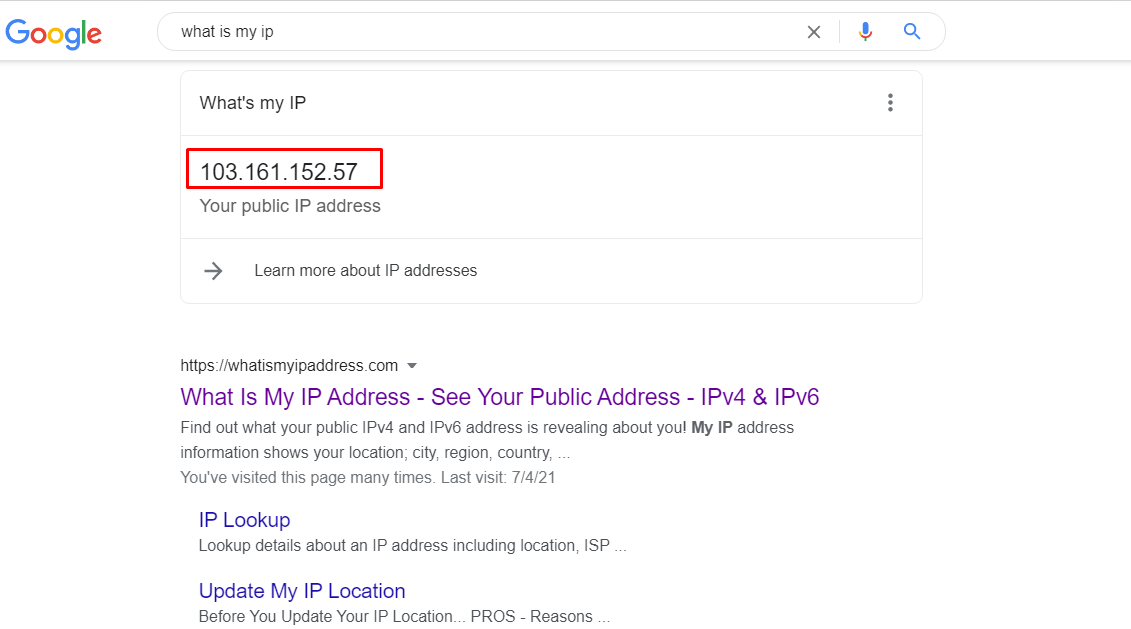Click the 'Your public IP address' label
Screen dimensions: 1131x629
290,206
